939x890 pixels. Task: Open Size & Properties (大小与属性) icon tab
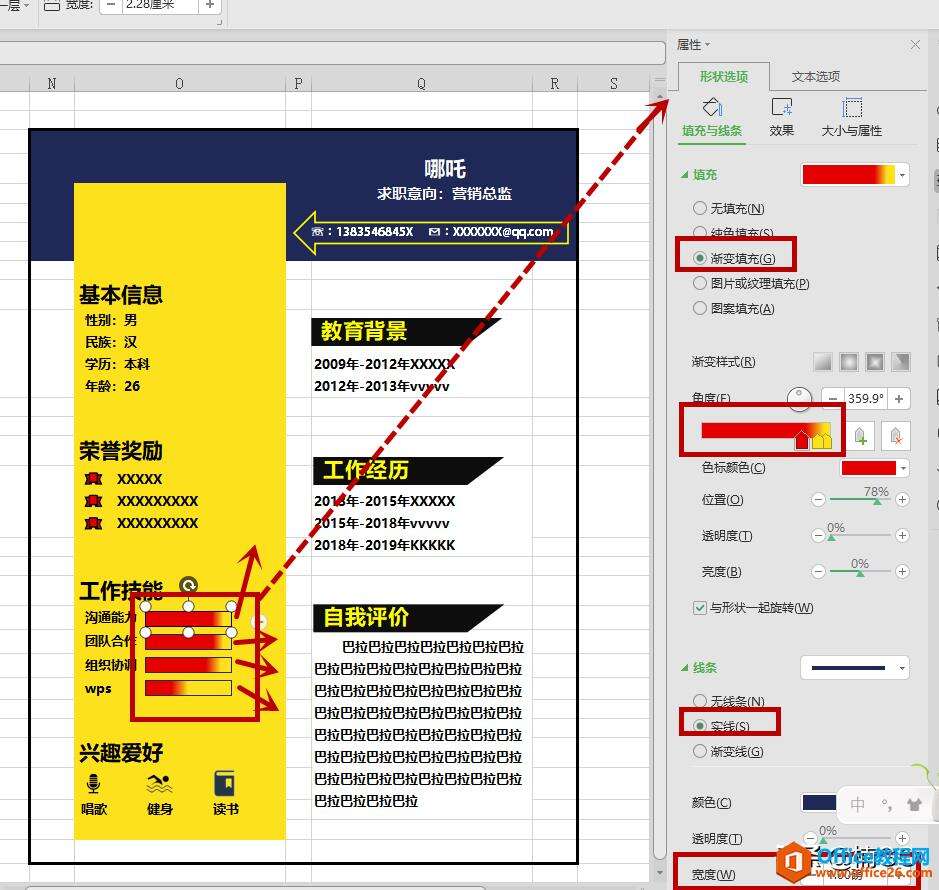pos(852,117)
